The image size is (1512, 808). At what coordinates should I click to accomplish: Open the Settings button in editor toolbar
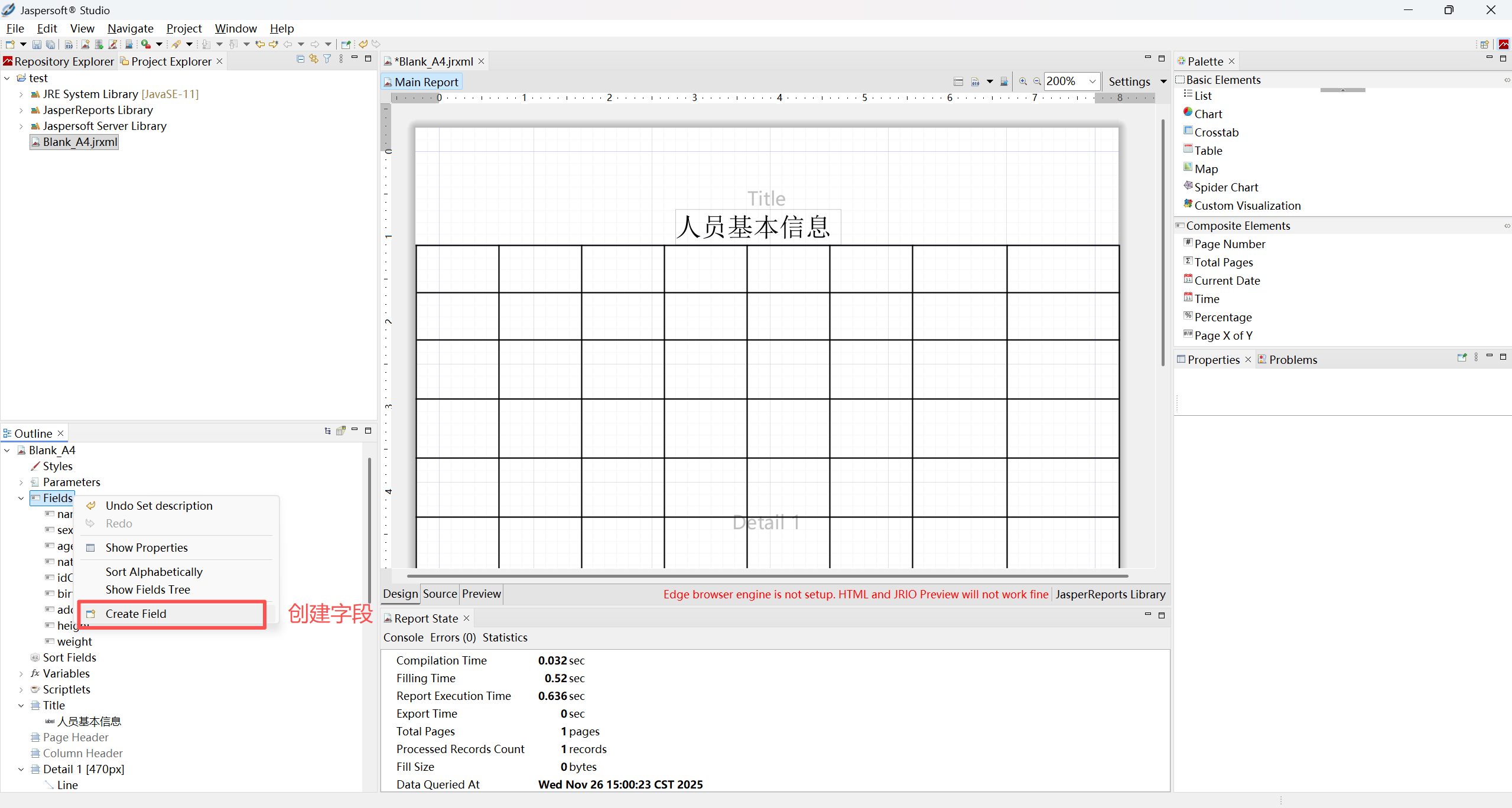pyautogui.click(x=1129, y=82)
